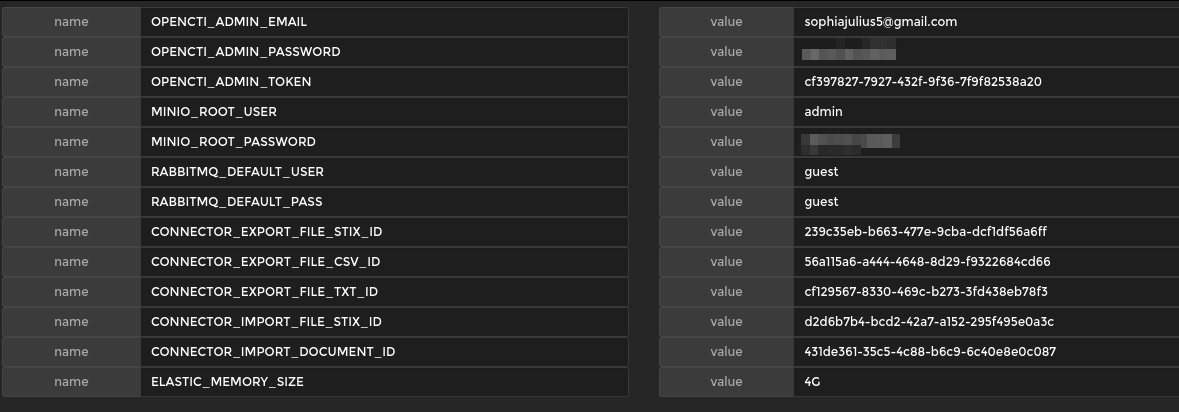Click the CONNECTOR_EXPORT_FILE_STIX_ID name field
The image size is (1179, 412).
click(384, 232)
